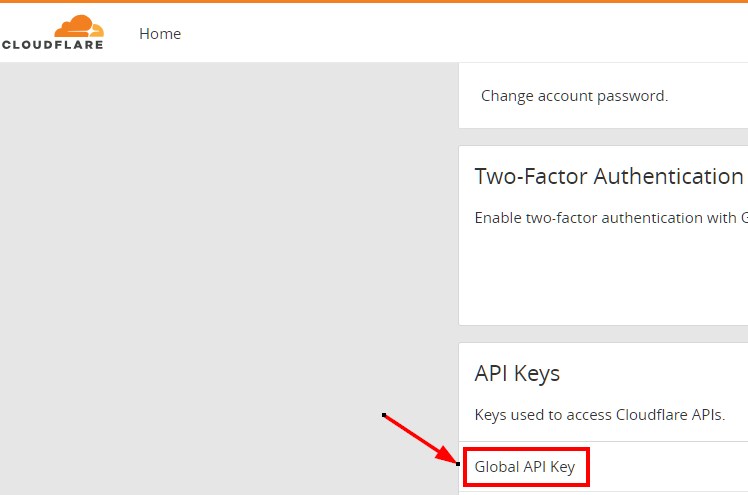This screenshot has height=495, width=748.
Task: Click the "Enable two-factor authentication with" description
Action: point(606,218)
